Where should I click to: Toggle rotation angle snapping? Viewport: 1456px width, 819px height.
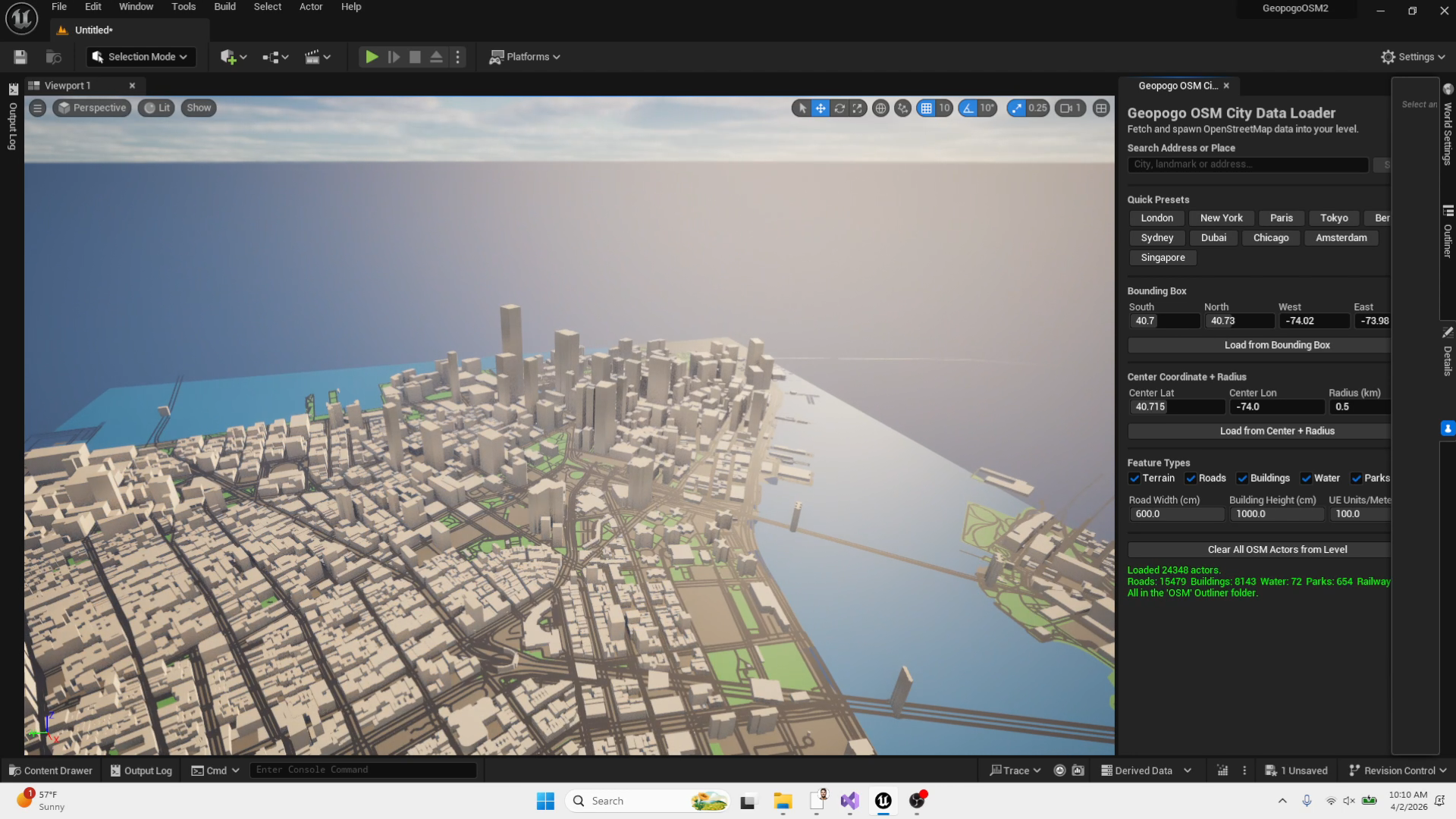coord(968,108)
